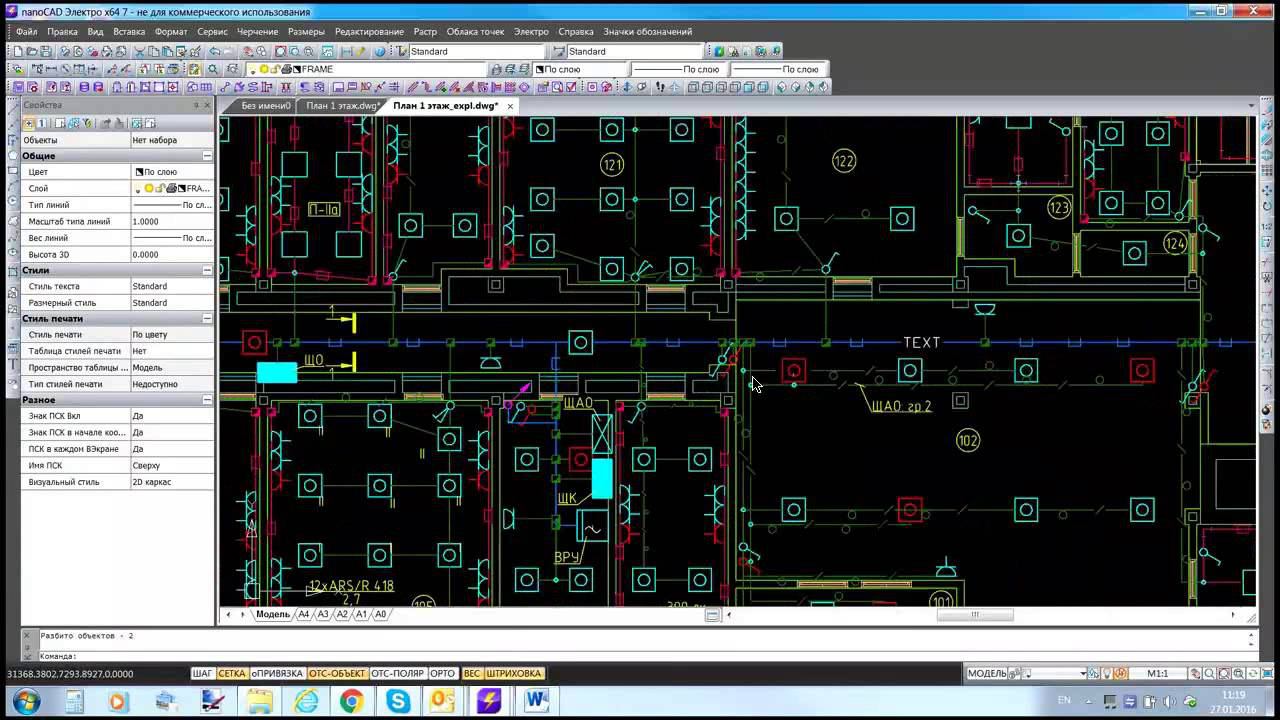Click the Визуальный стиль value 2D каркас

172,482
